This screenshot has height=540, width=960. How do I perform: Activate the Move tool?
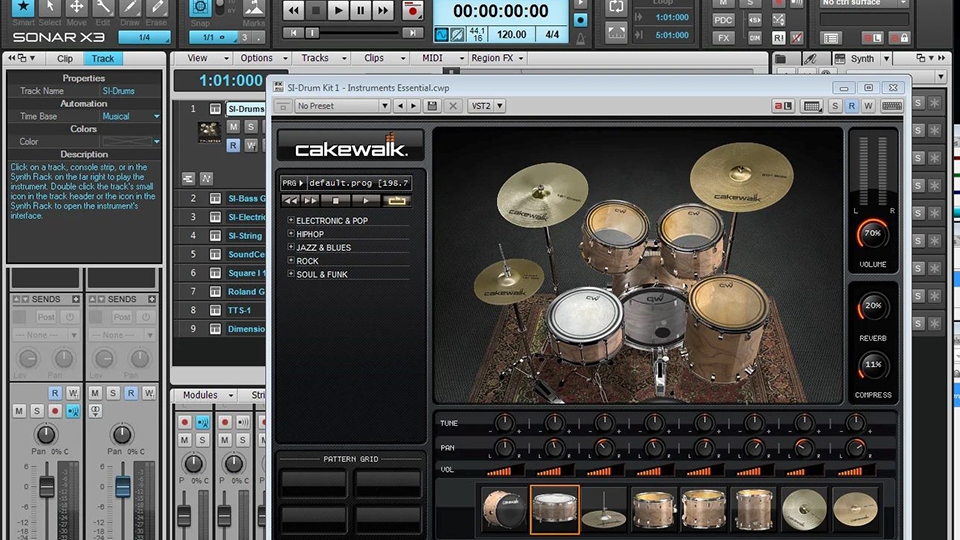77,7
